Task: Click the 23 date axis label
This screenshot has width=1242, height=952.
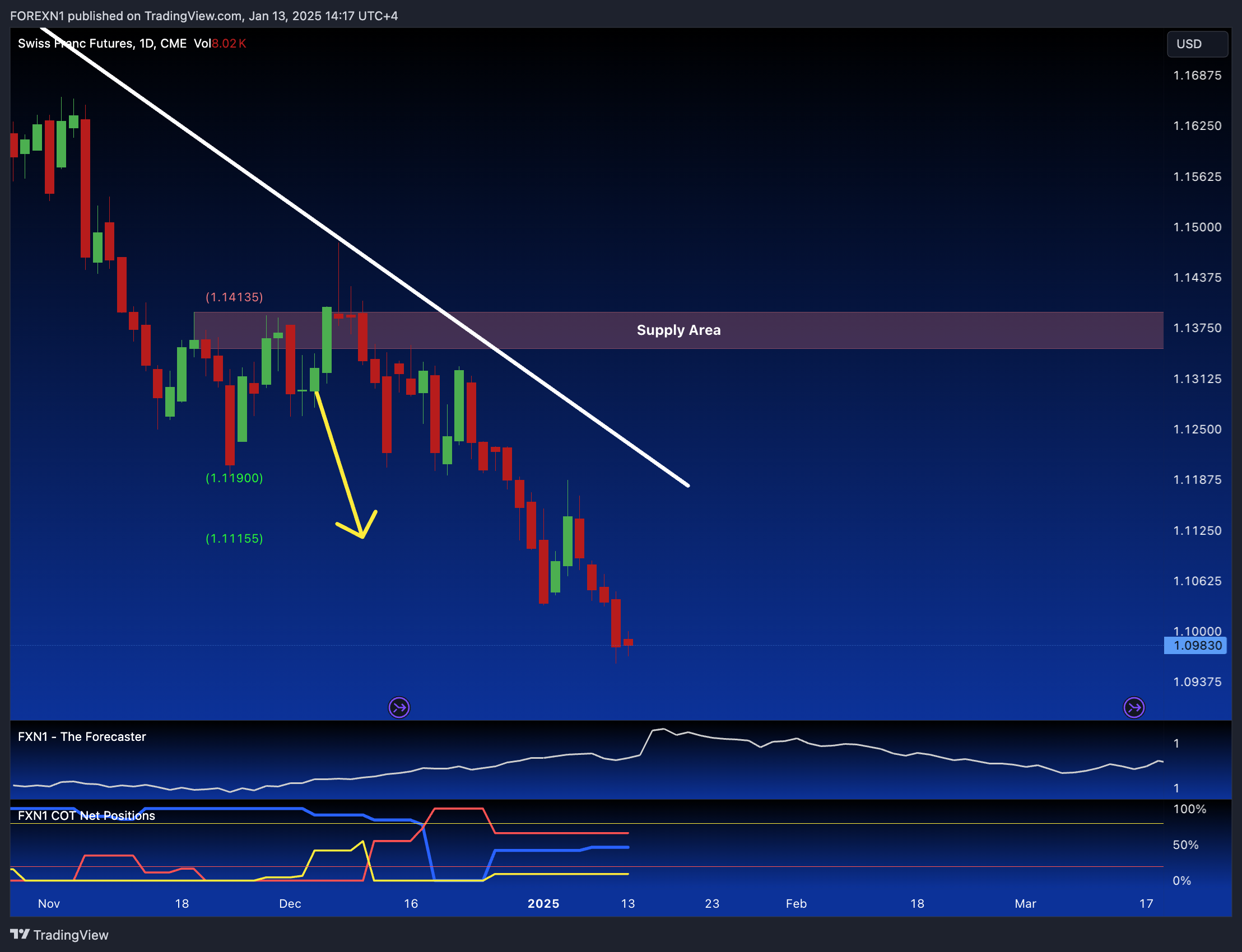Action: tap(712, 903)
